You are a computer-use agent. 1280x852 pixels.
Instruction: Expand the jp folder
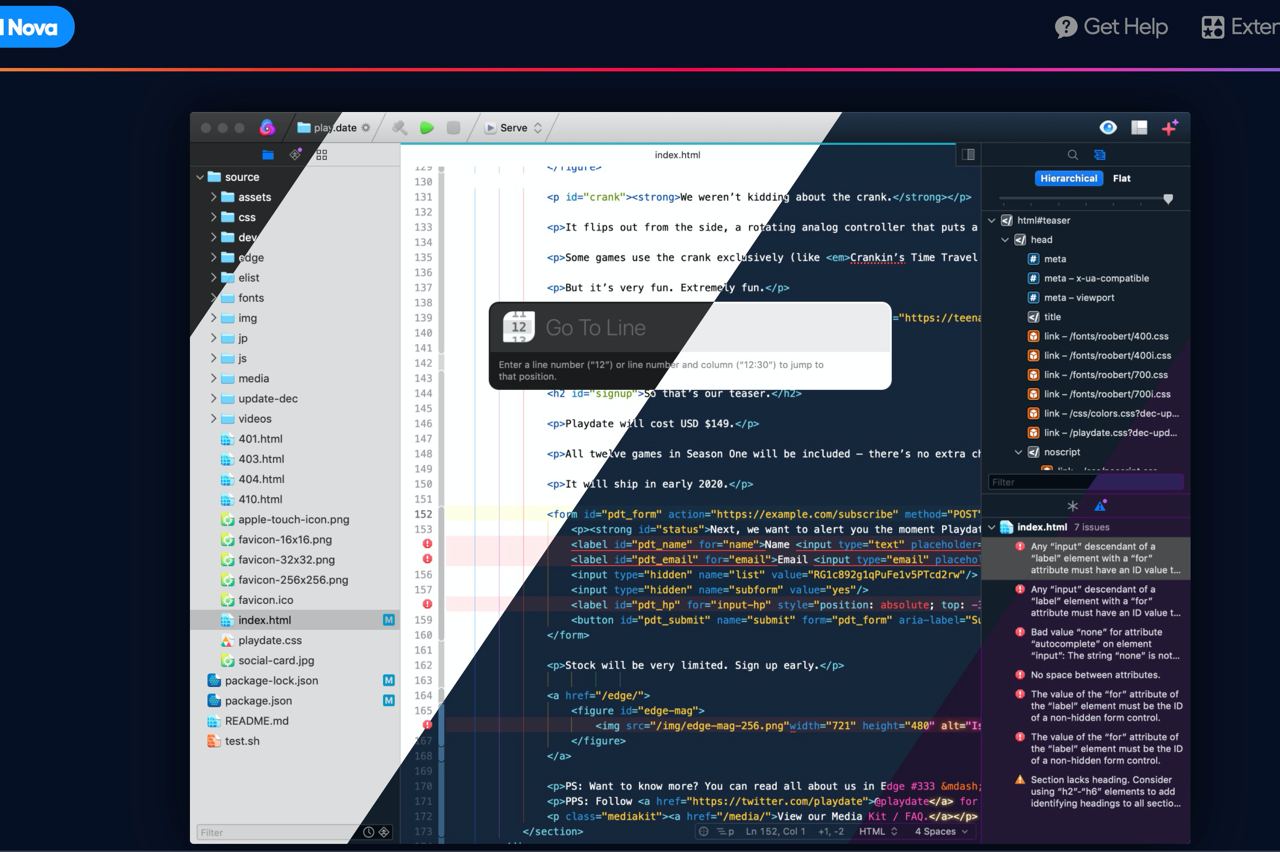coord(214,338)
